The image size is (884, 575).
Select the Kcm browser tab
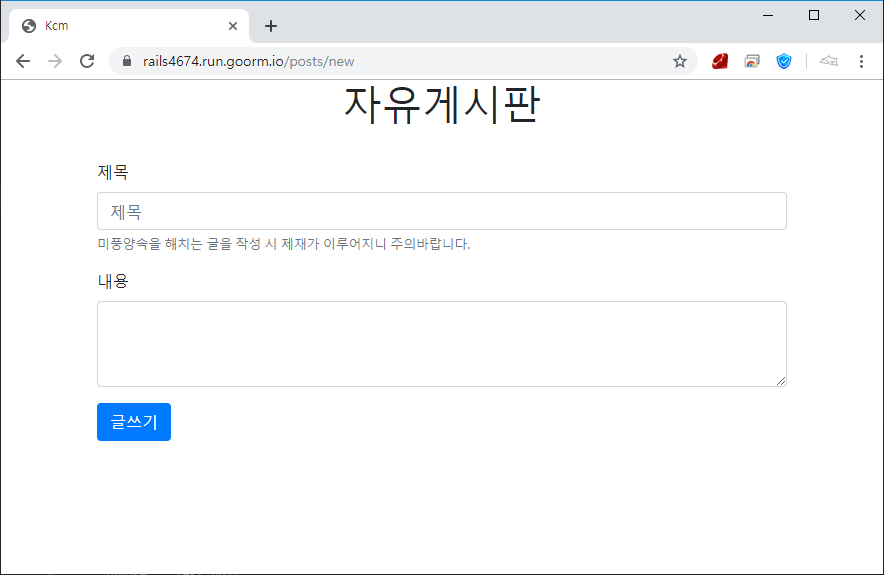click(129, 26)
